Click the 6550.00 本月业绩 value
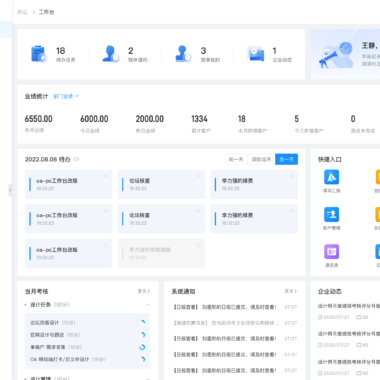This screenshot has width=380, height=380. coord(38,119)
